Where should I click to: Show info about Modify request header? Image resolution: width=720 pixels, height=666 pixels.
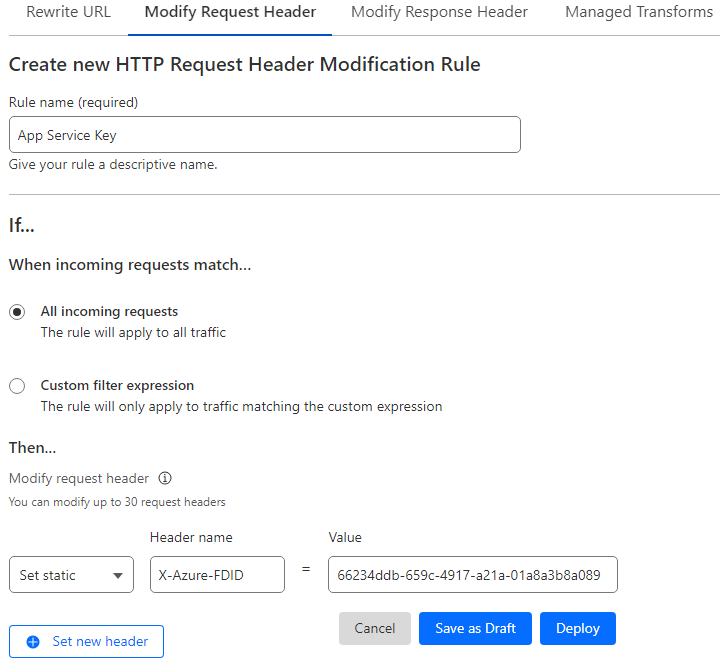click(165, 478)
